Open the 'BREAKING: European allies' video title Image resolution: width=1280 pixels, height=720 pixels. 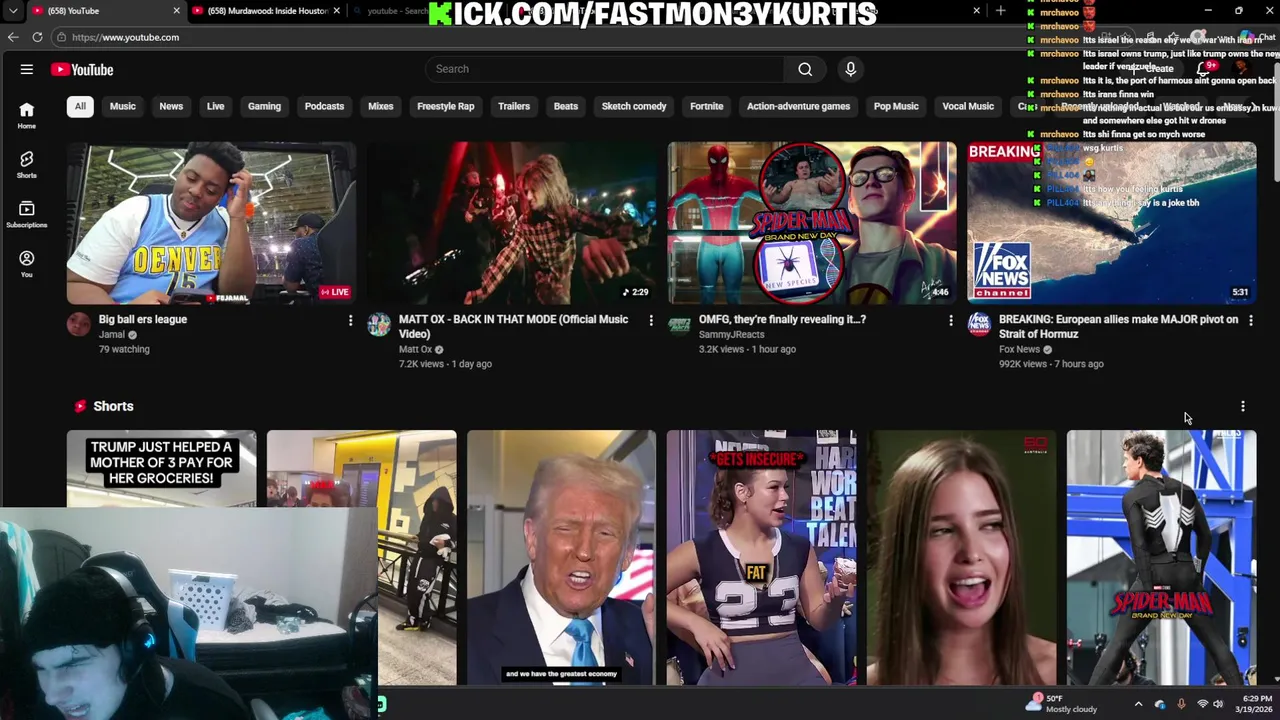[1118, 327]
